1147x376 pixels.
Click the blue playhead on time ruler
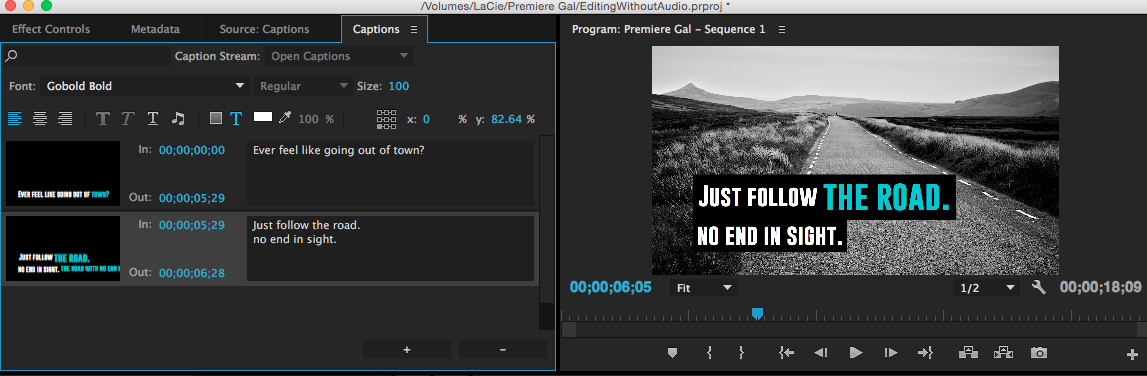(x=758, y=313)
